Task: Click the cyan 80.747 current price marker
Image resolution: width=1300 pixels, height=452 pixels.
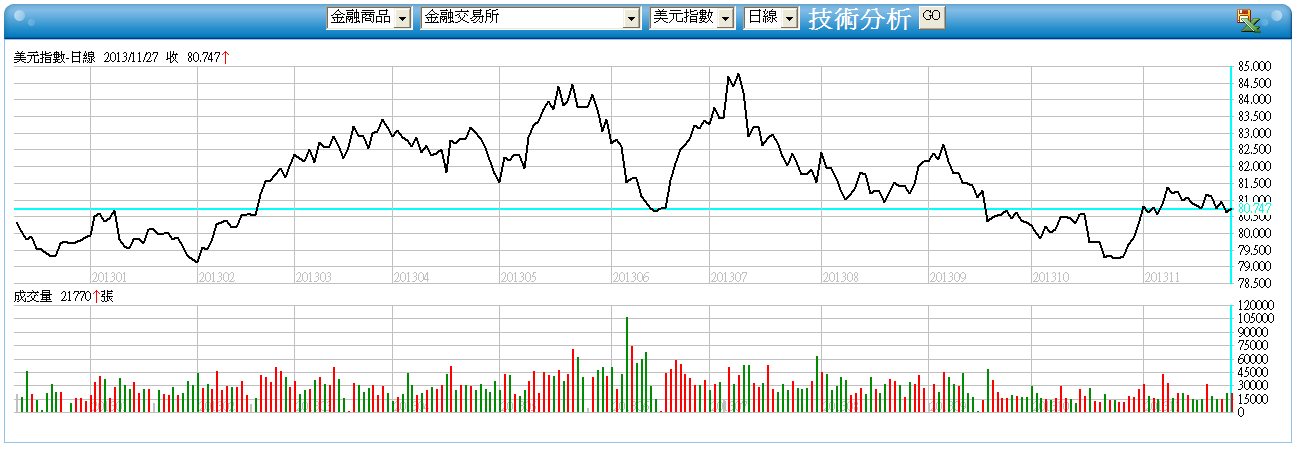Action: [1254, 208]
